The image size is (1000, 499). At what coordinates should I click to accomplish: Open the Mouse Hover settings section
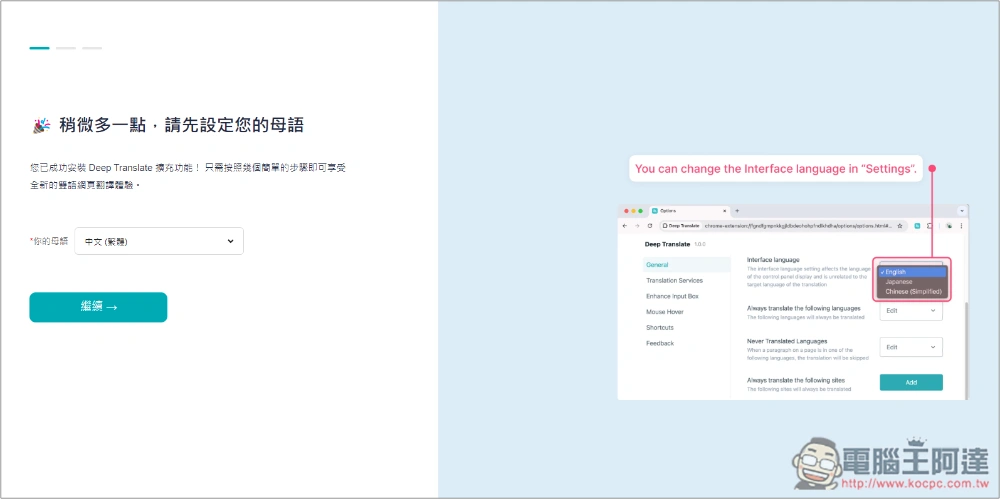coord(663,312)
